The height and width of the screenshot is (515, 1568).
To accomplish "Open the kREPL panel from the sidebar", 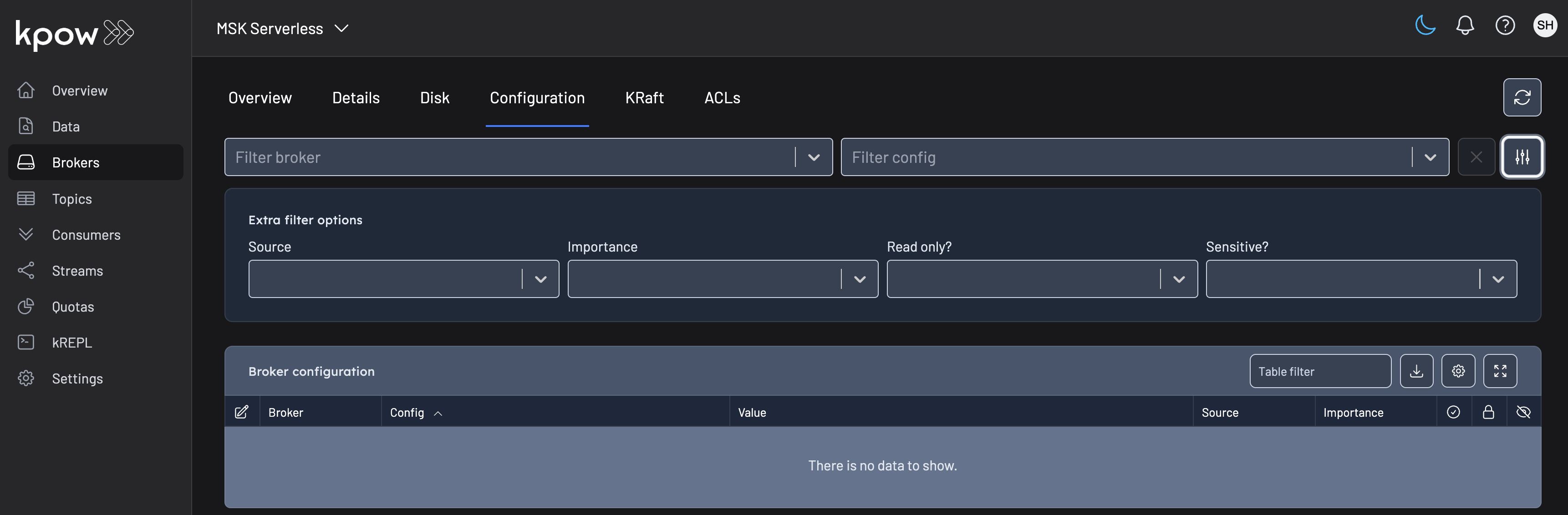I will pyautogui.click(x=71, y=342).
